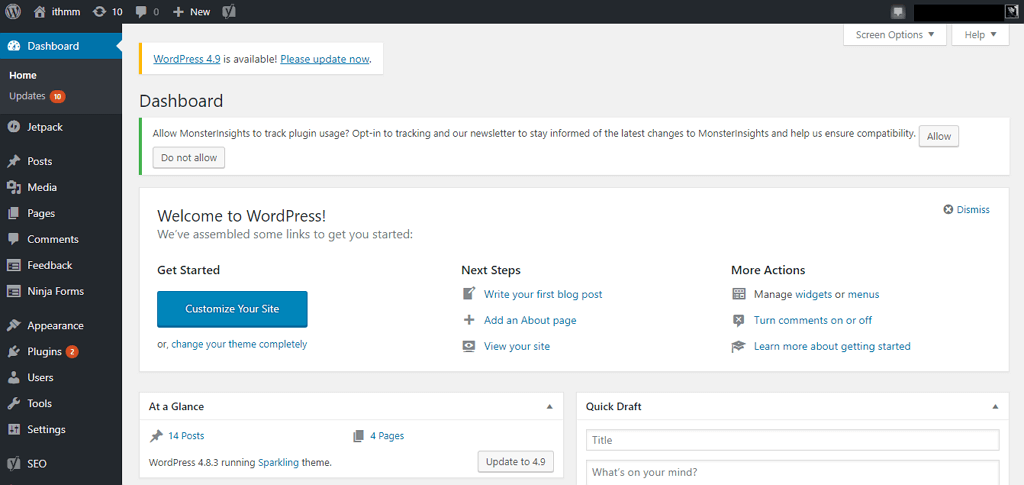This screenshot has width=1024, height=485.
Task: Open the 4 Pages link
Action: tap(387, 435)
